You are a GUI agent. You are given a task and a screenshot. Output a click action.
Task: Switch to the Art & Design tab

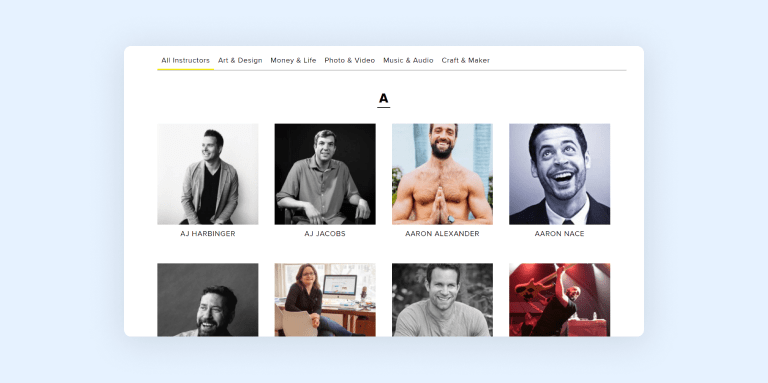click(240, 61)
